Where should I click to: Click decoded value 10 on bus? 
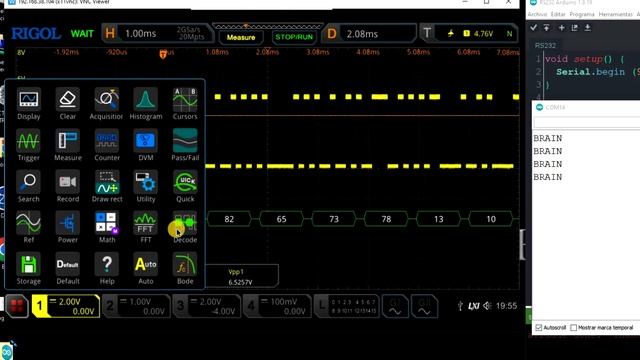point(491,219)
